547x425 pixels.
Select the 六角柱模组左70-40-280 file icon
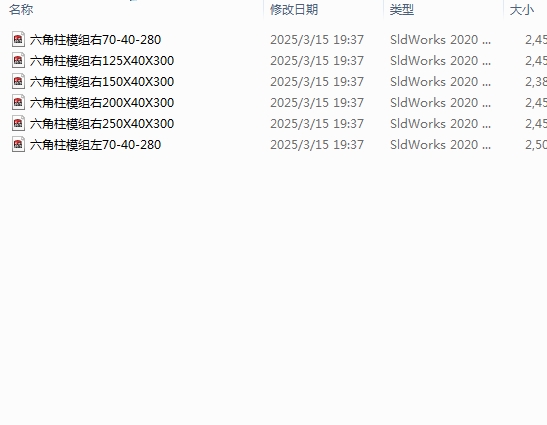pos(18,144)
